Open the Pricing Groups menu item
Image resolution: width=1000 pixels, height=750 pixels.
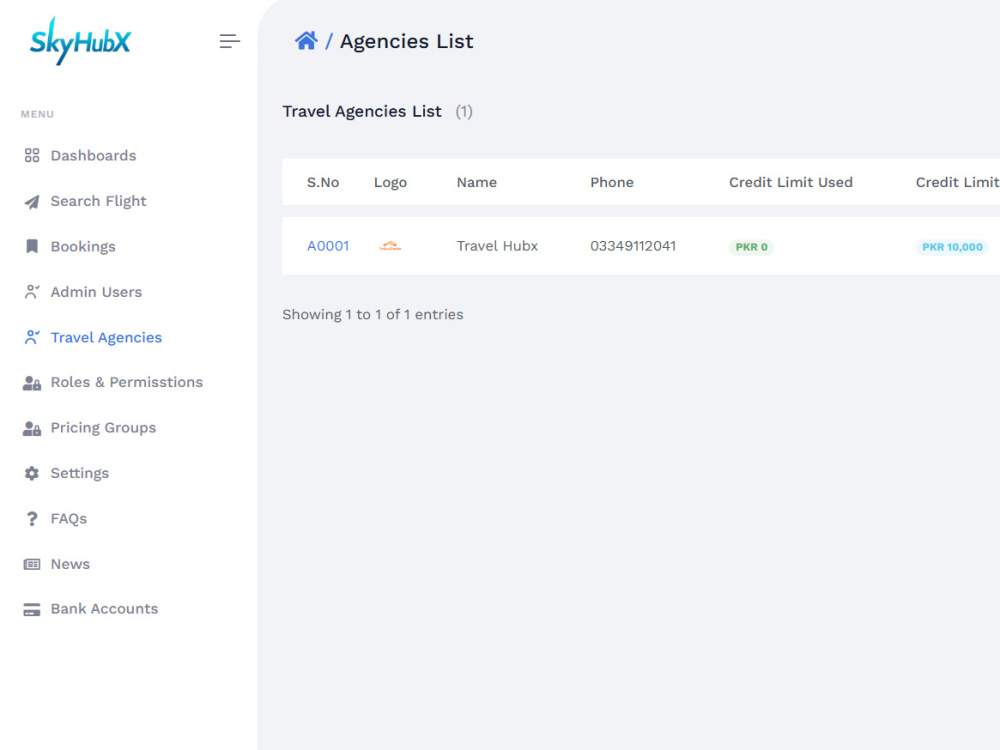[x=103, y=428]
